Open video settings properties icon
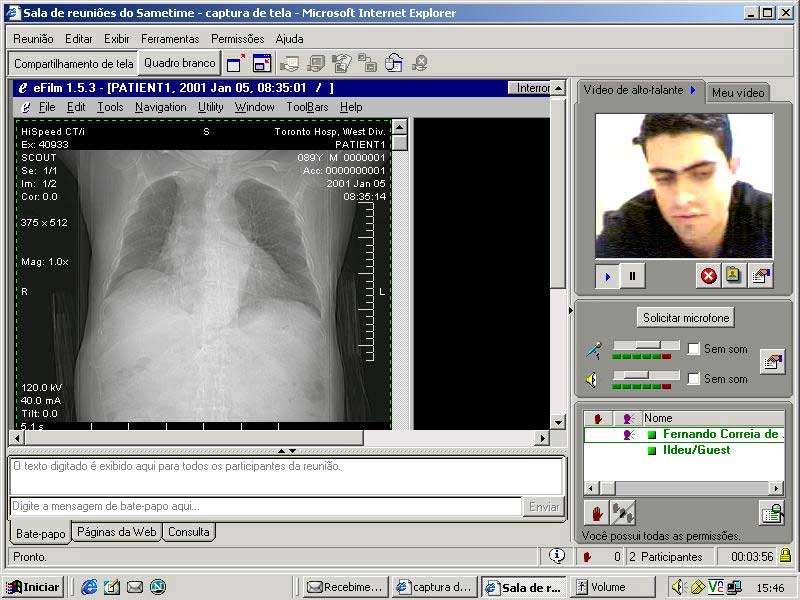This screenshot has width=800, height=600. [761, 276]
